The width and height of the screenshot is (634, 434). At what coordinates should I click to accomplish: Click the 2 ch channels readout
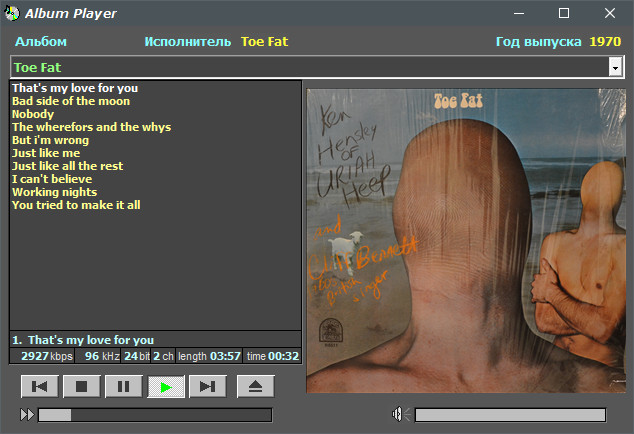(163, 356)
